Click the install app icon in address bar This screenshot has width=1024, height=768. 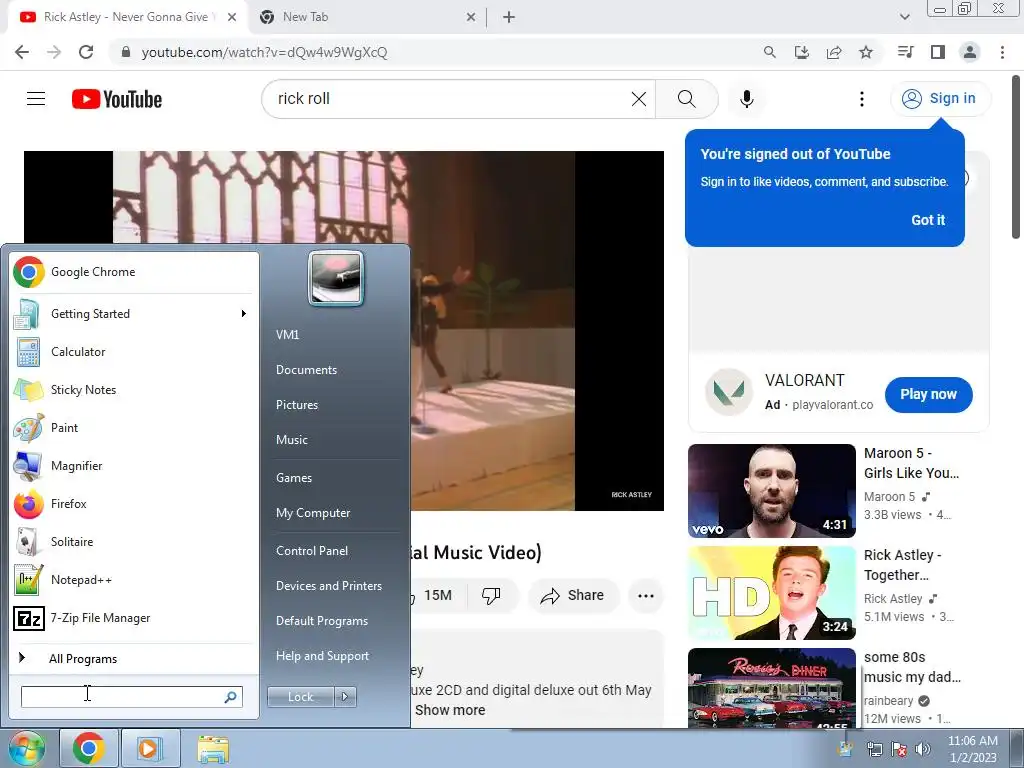click(802, 52)
